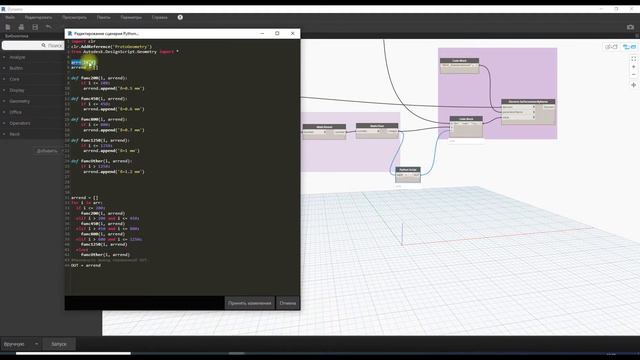Click the Open file toolbar icon
The width and height of the screenshot is (640, 360).
coord(21,27)
